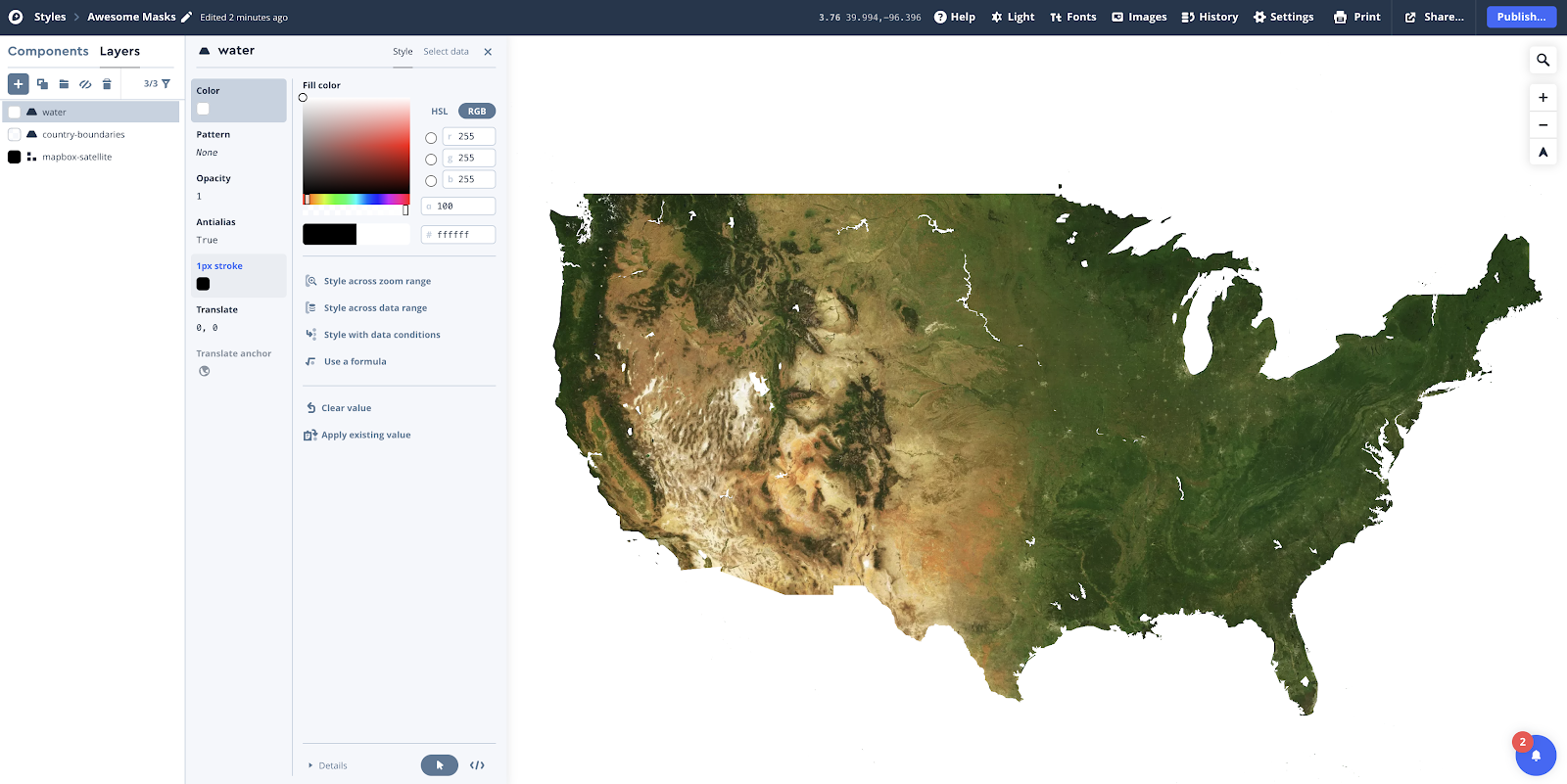Image resolution: width=1567 pixels, height=784 pixels.
Task: Select the green channel radio button
Action: pyautogui.click(x=431, y=160)
